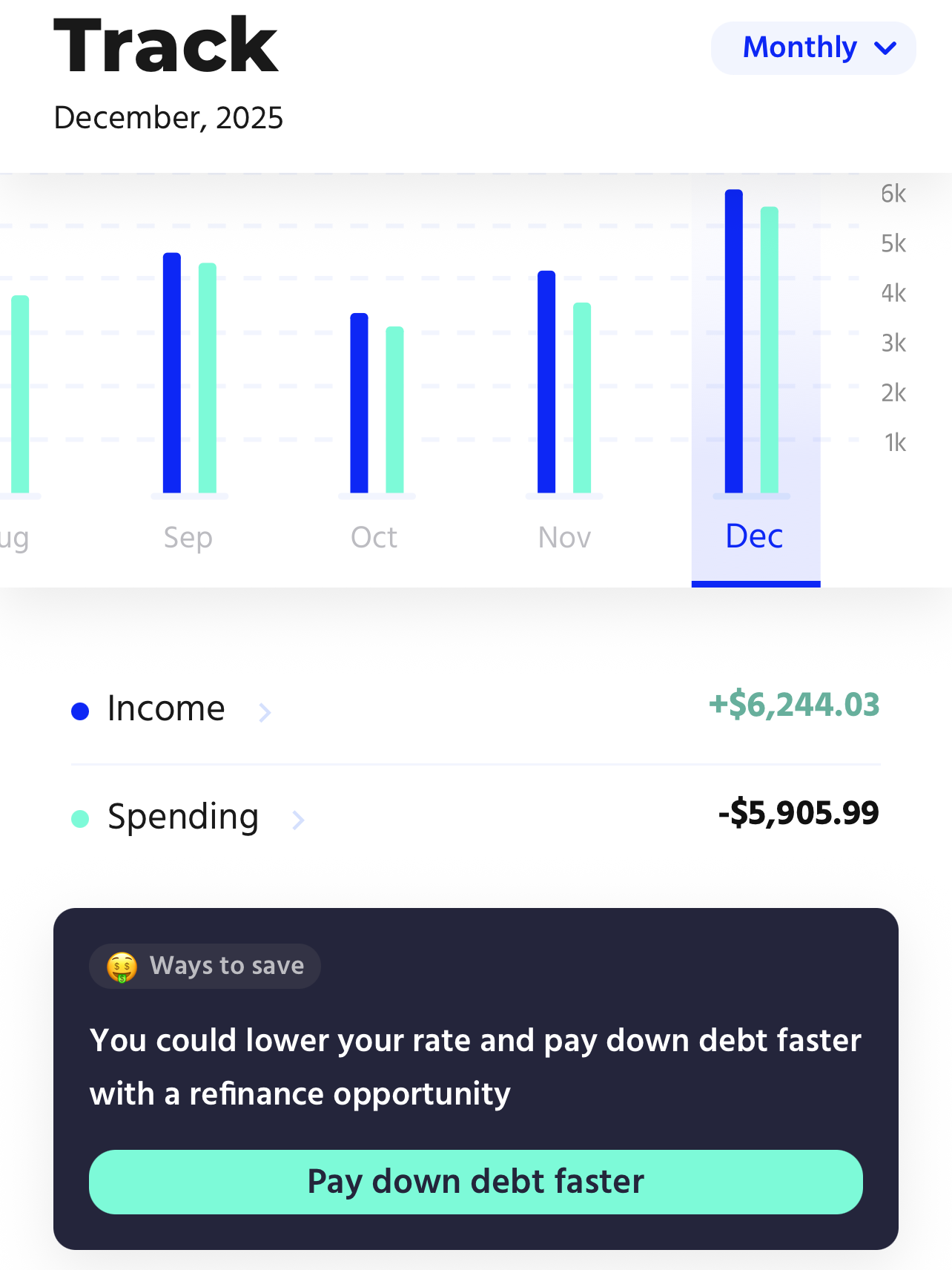Click the 6k axis gridline label

coord(892,194)
